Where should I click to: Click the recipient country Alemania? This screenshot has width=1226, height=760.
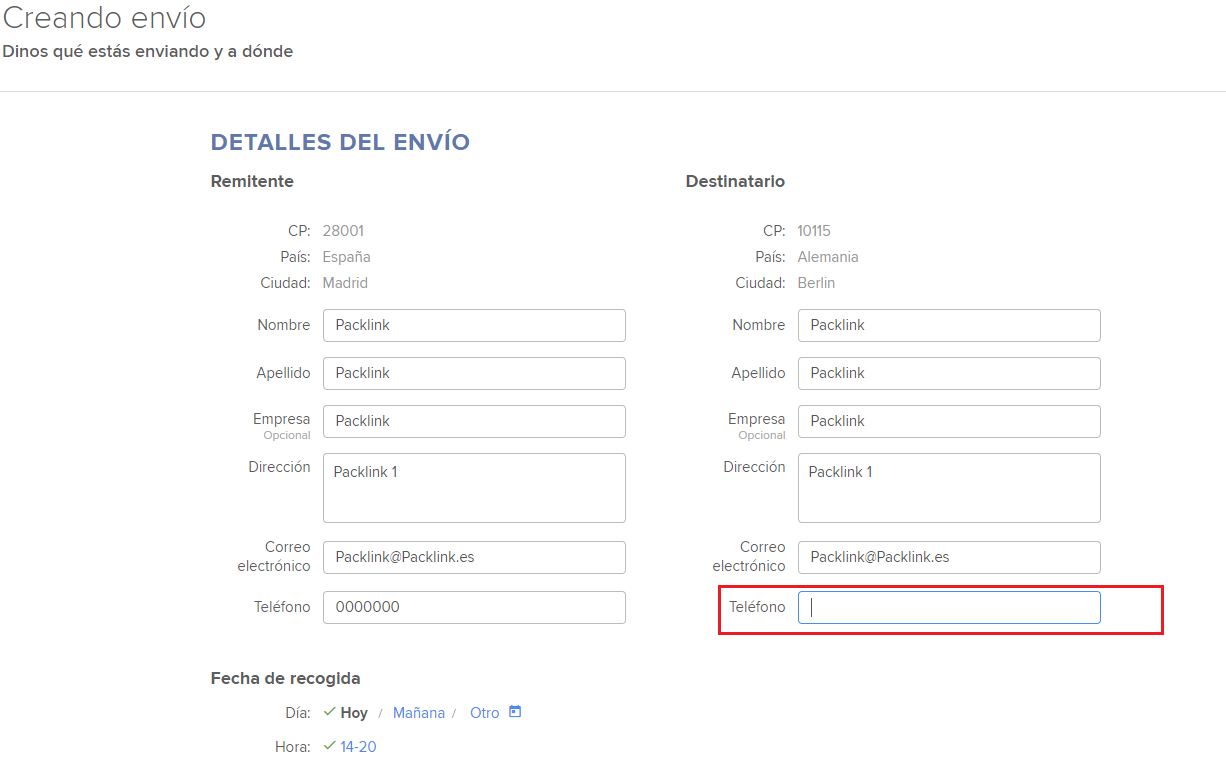828,257
